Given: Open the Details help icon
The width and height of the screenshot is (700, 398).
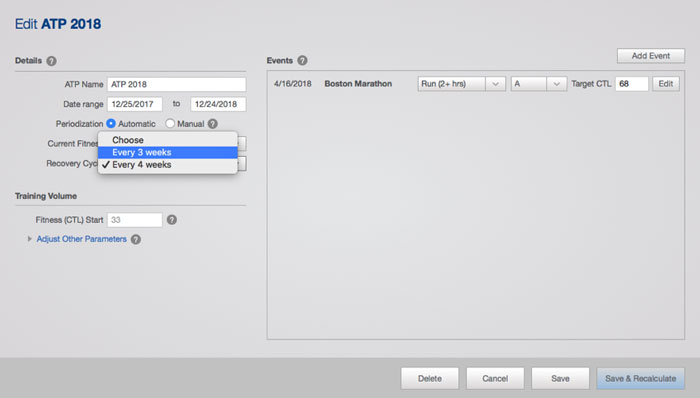Looking at the screenshot, I should (52, 61).
